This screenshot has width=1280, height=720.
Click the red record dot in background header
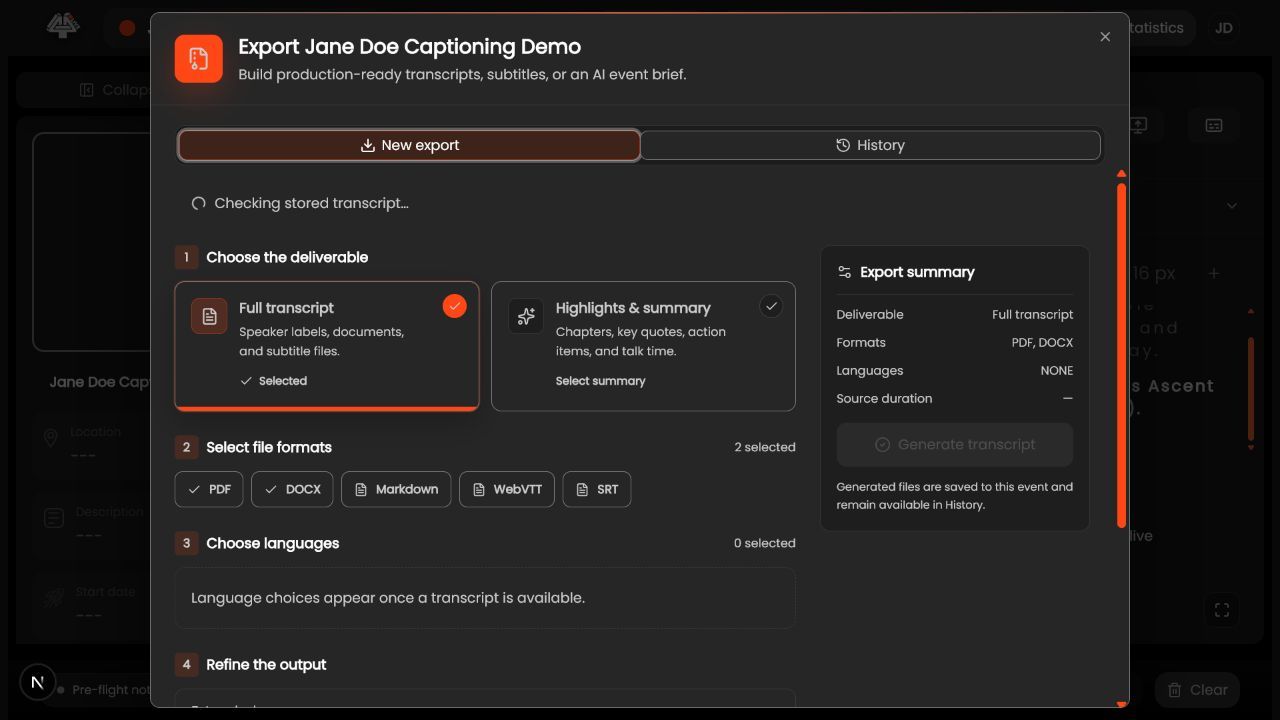click(127, 28)
